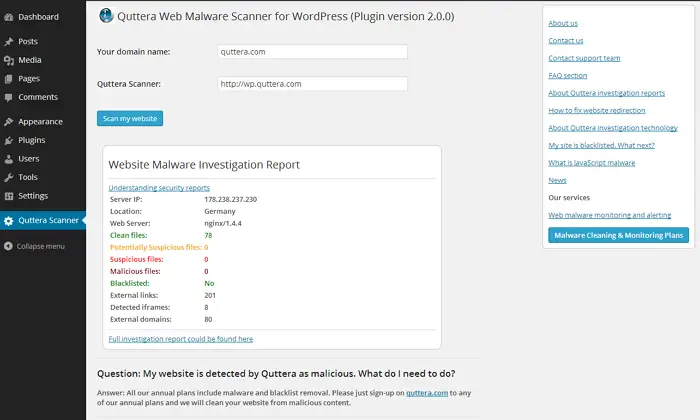Select Users in the admin menu

29,158
